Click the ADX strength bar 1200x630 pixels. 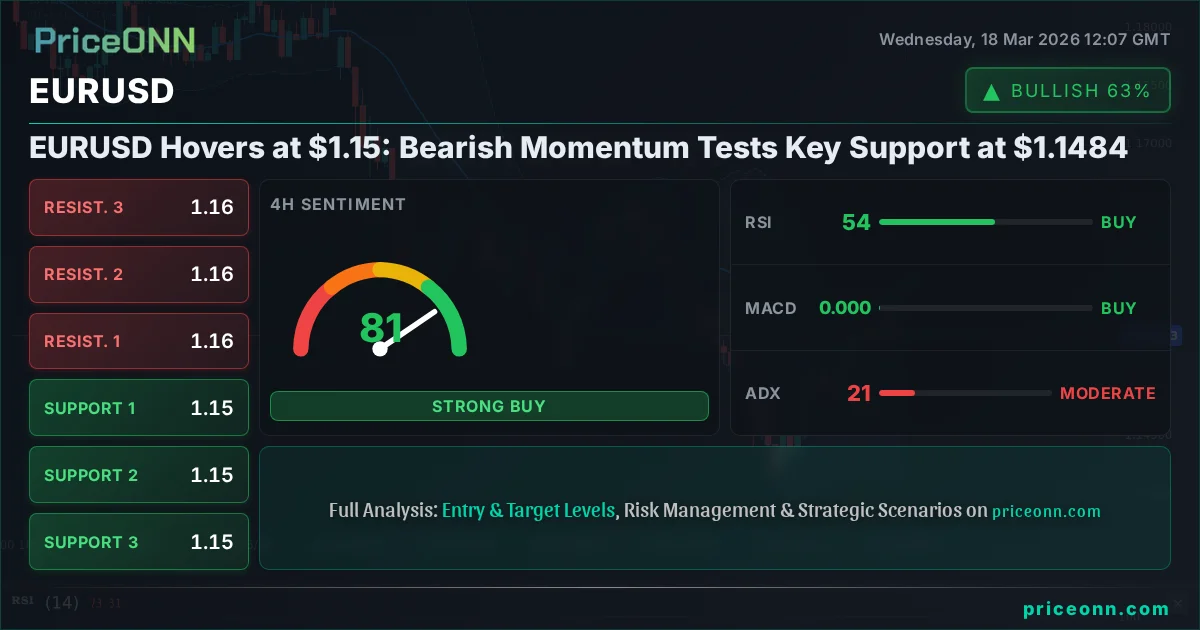pos(964,393)
